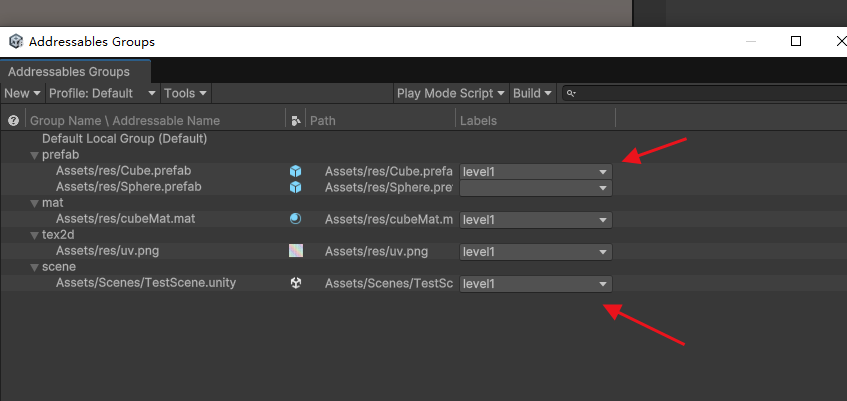
Task: Open the Build dropdown menu
Action: coord(533,93)
